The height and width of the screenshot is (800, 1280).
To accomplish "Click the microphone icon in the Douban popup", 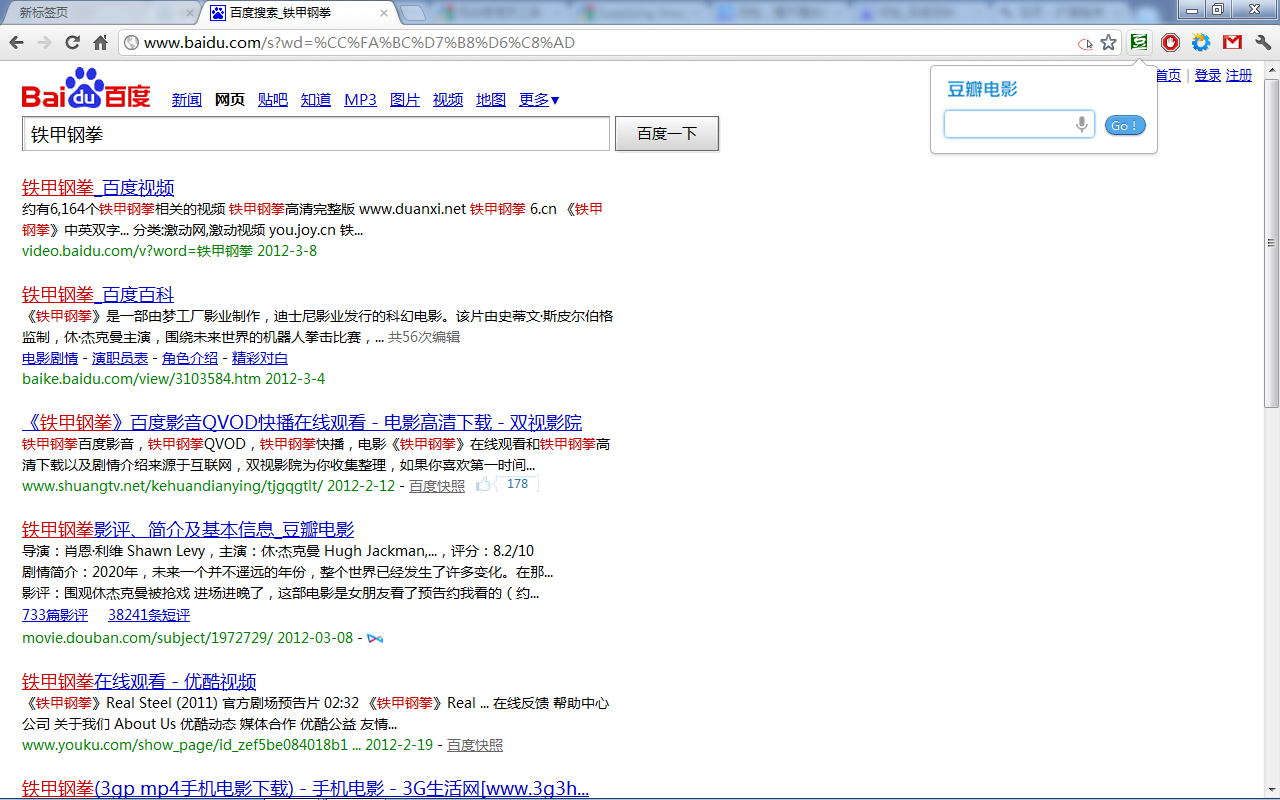I will (x=1081, y=124).
